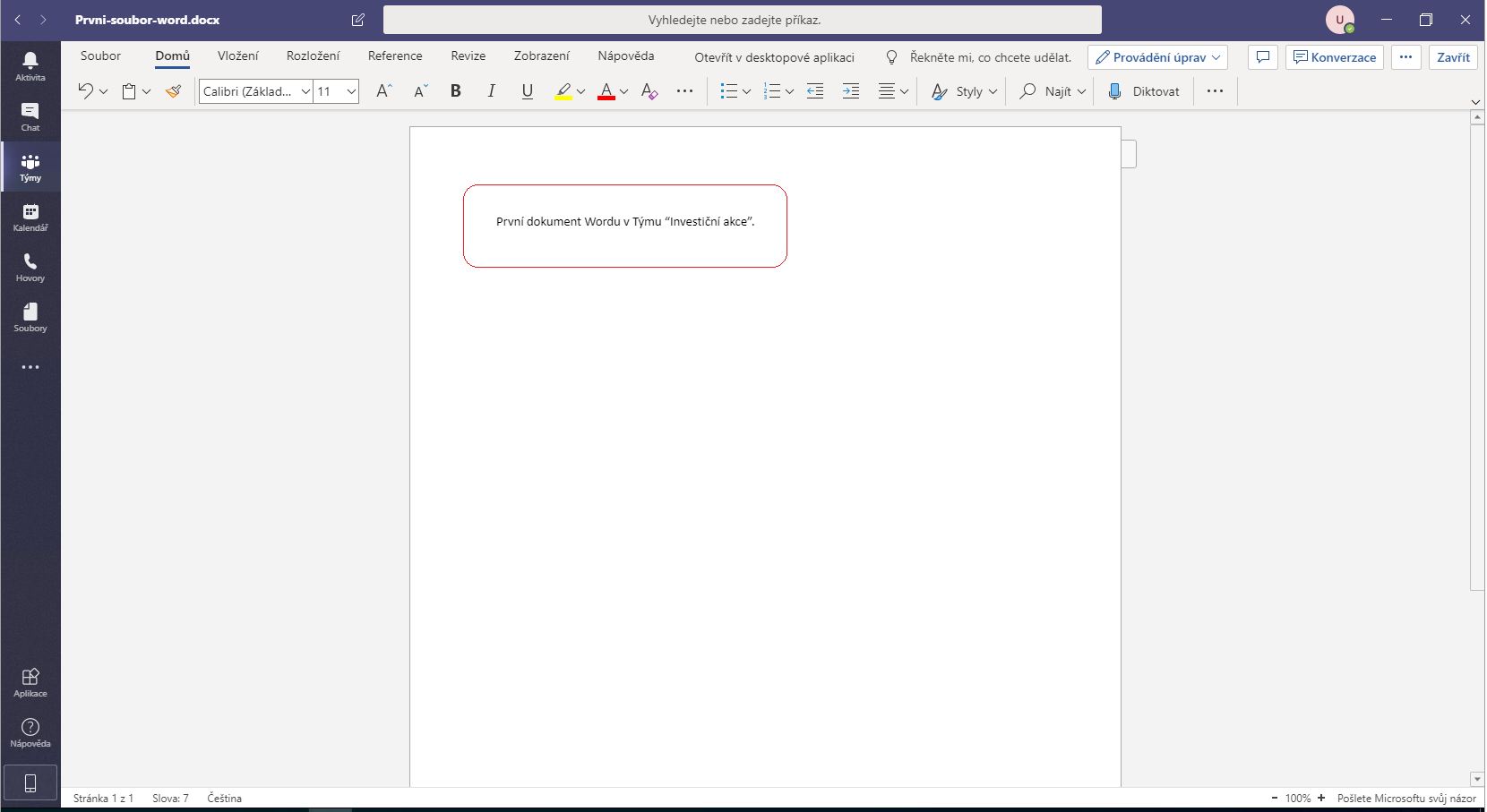This screenshot has height=812, width=1487.
Task: Click in the Teams search command box
Action: point(743,20)
